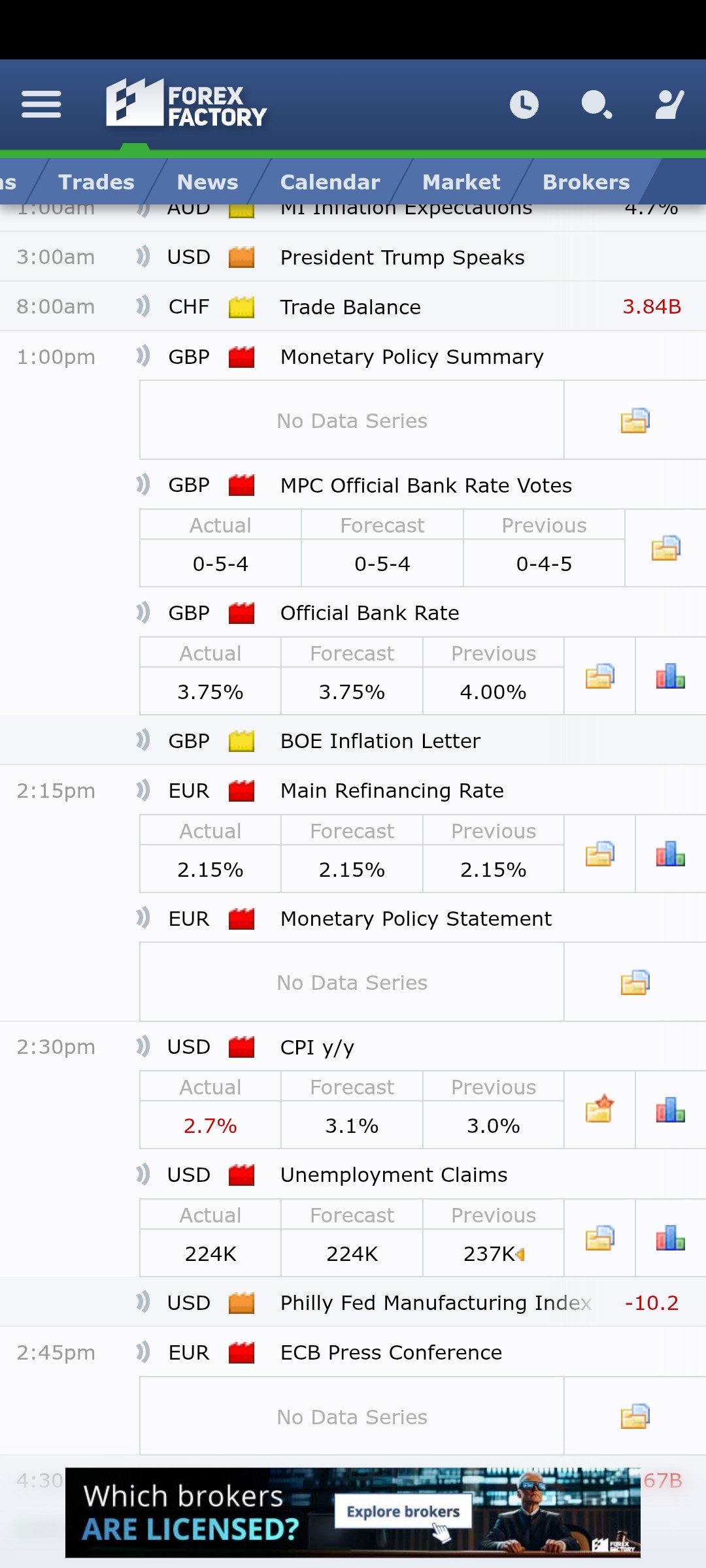Open the user account icon
Image resolution: width=706 pixels, height=1568 pixels.
[669, 105]
